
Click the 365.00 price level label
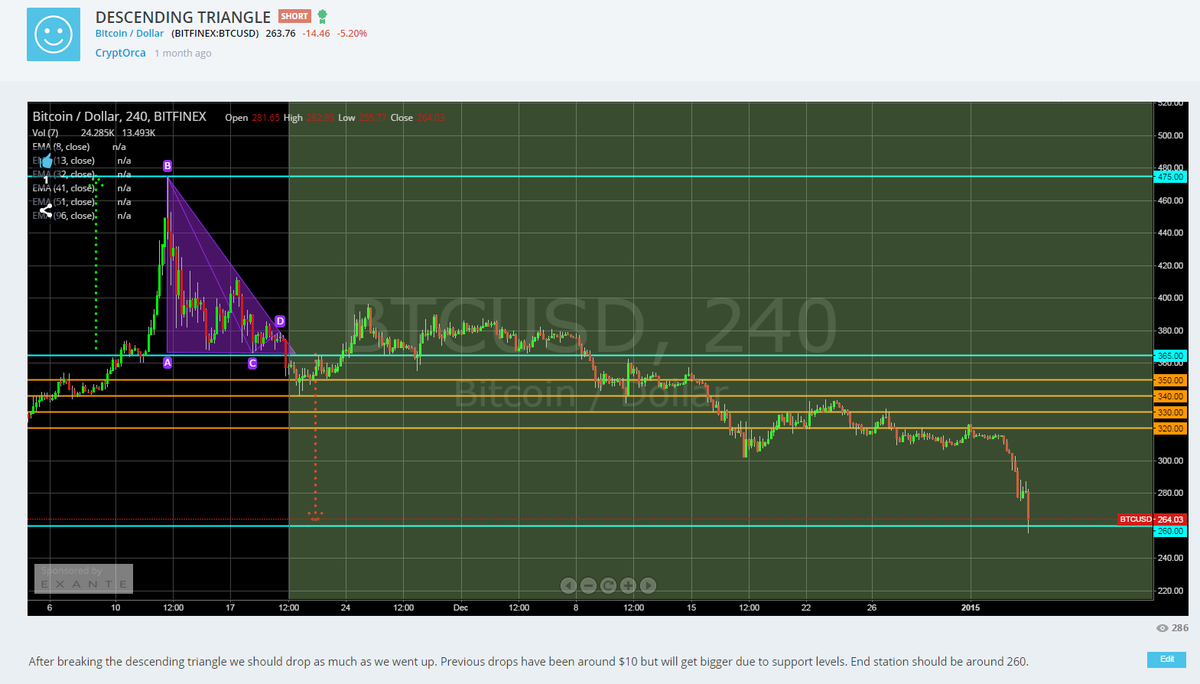[x=1169, y=355]
